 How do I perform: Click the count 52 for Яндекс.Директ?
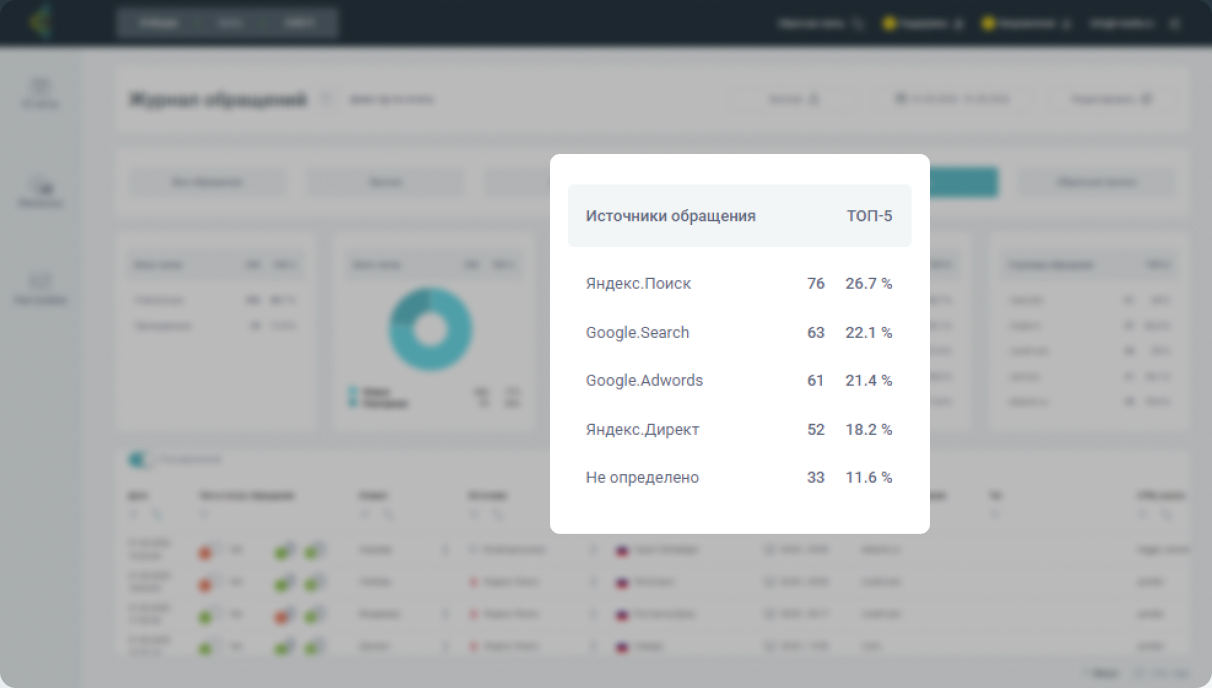816,430
